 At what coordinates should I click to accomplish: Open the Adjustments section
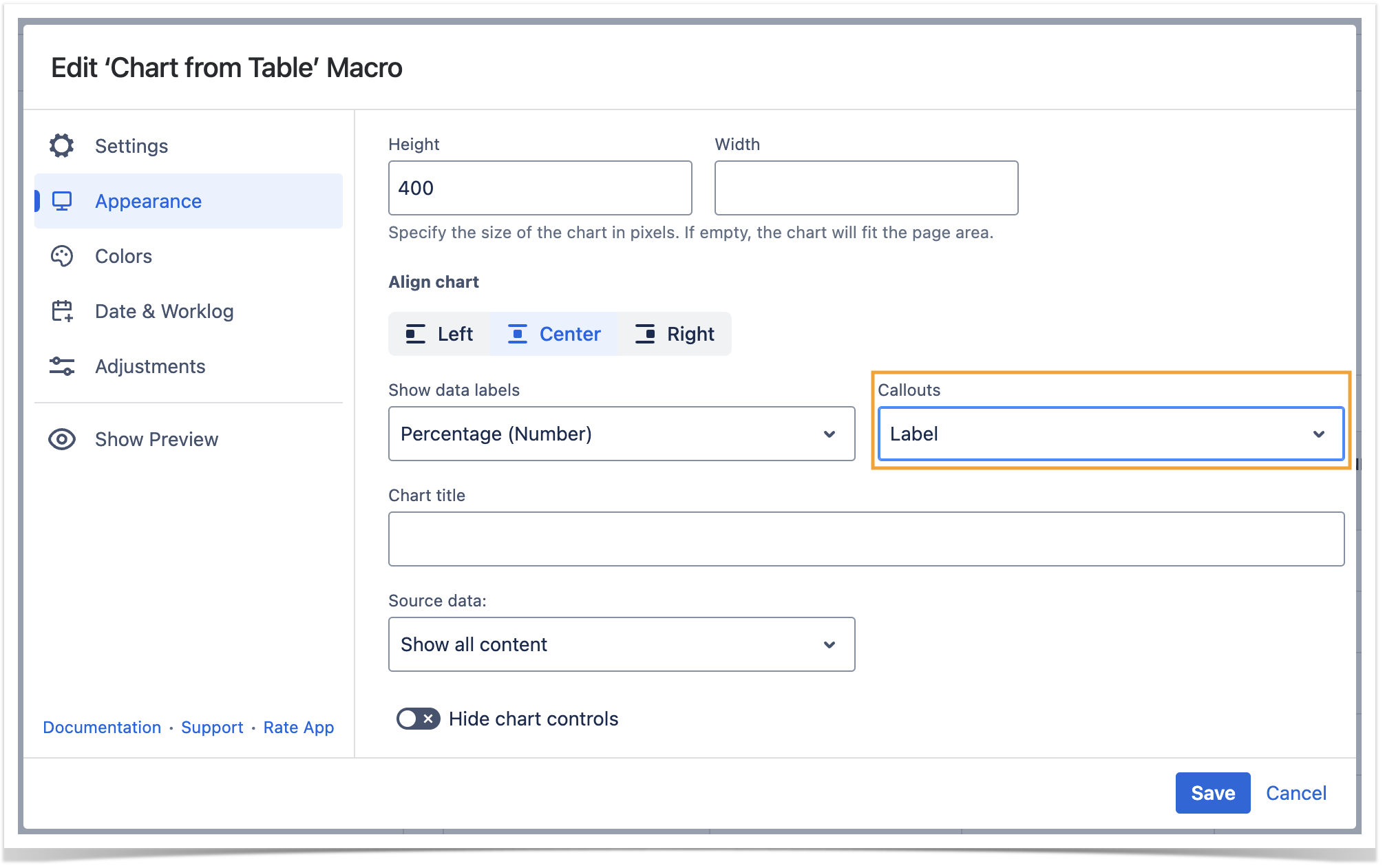(150, 366)
